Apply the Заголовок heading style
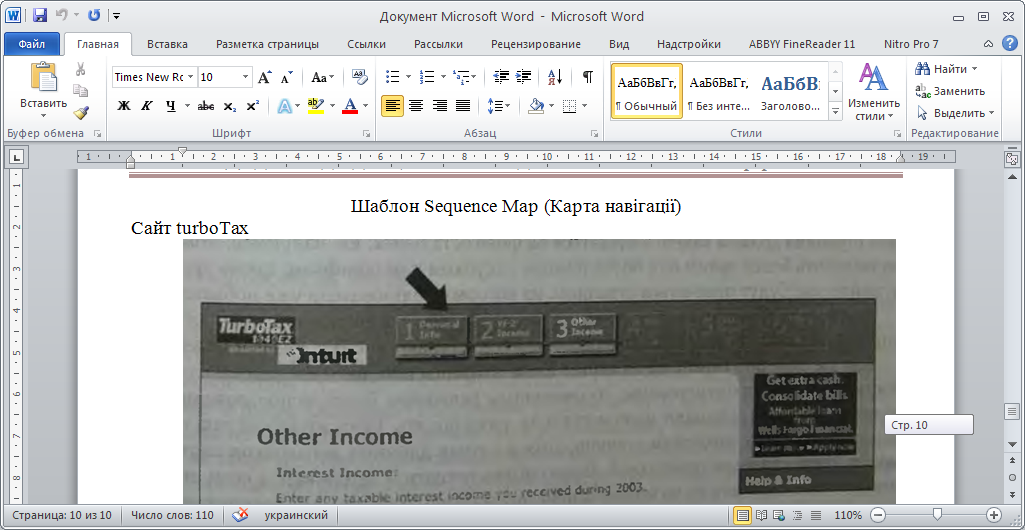This screenshot has height=530, width=1025. coord(790,91)
